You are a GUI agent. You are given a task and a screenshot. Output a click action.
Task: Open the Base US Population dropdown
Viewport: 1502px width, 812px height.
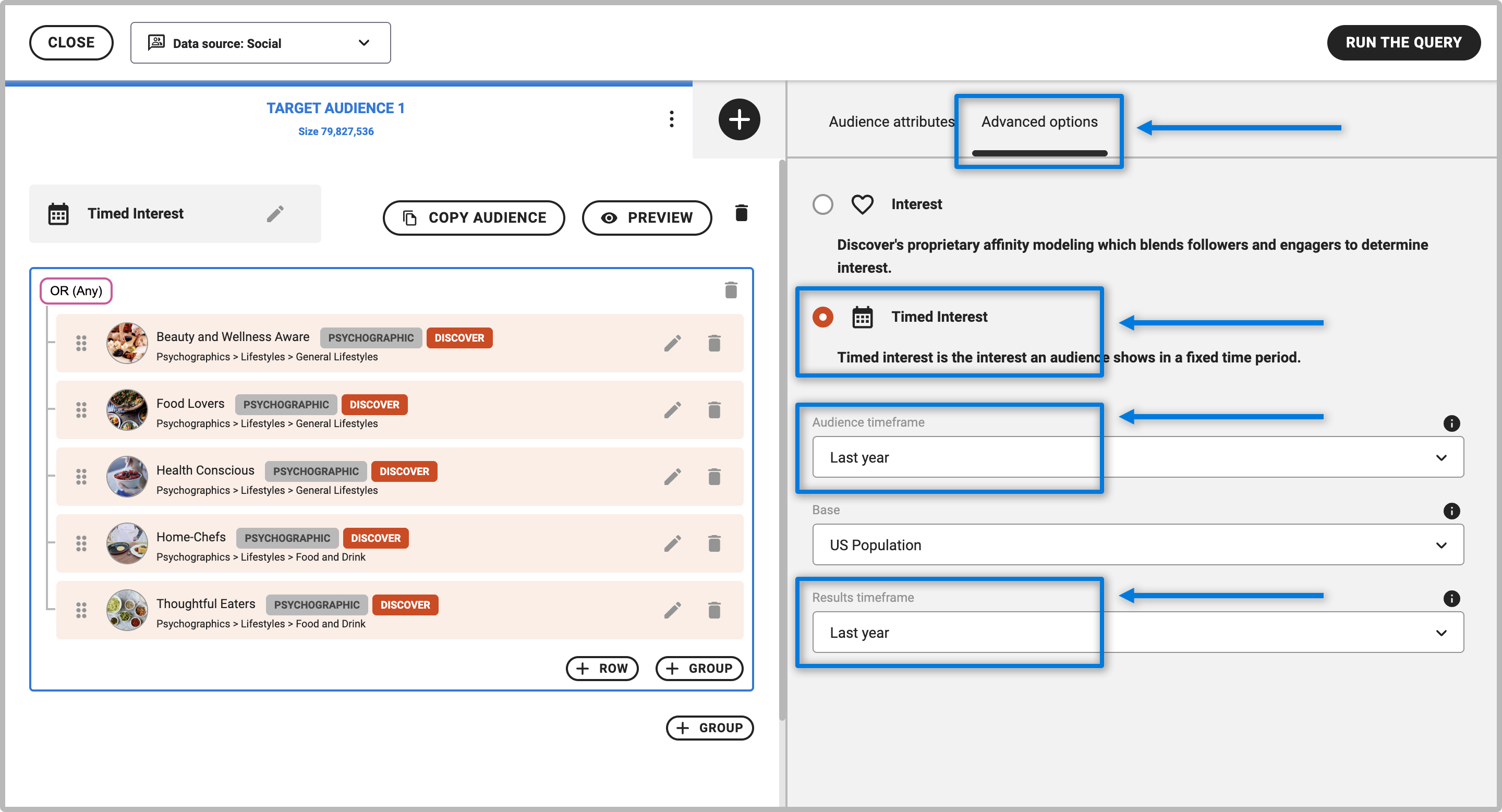point(1137,544)
